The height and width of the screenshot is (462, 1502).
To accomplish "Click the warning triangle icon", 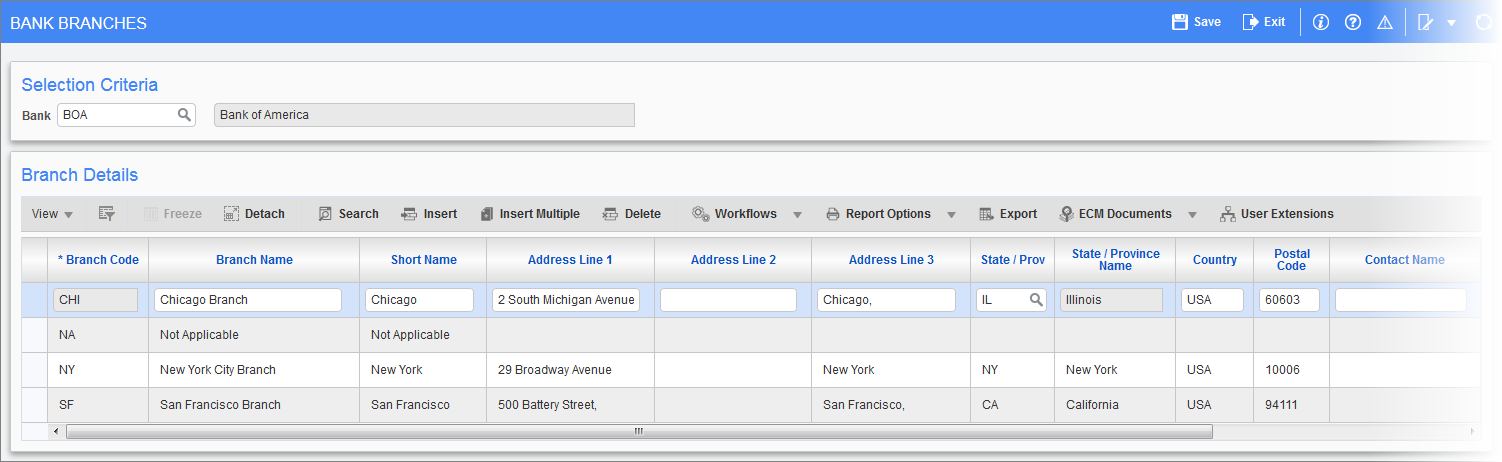I will point(1385,22).
